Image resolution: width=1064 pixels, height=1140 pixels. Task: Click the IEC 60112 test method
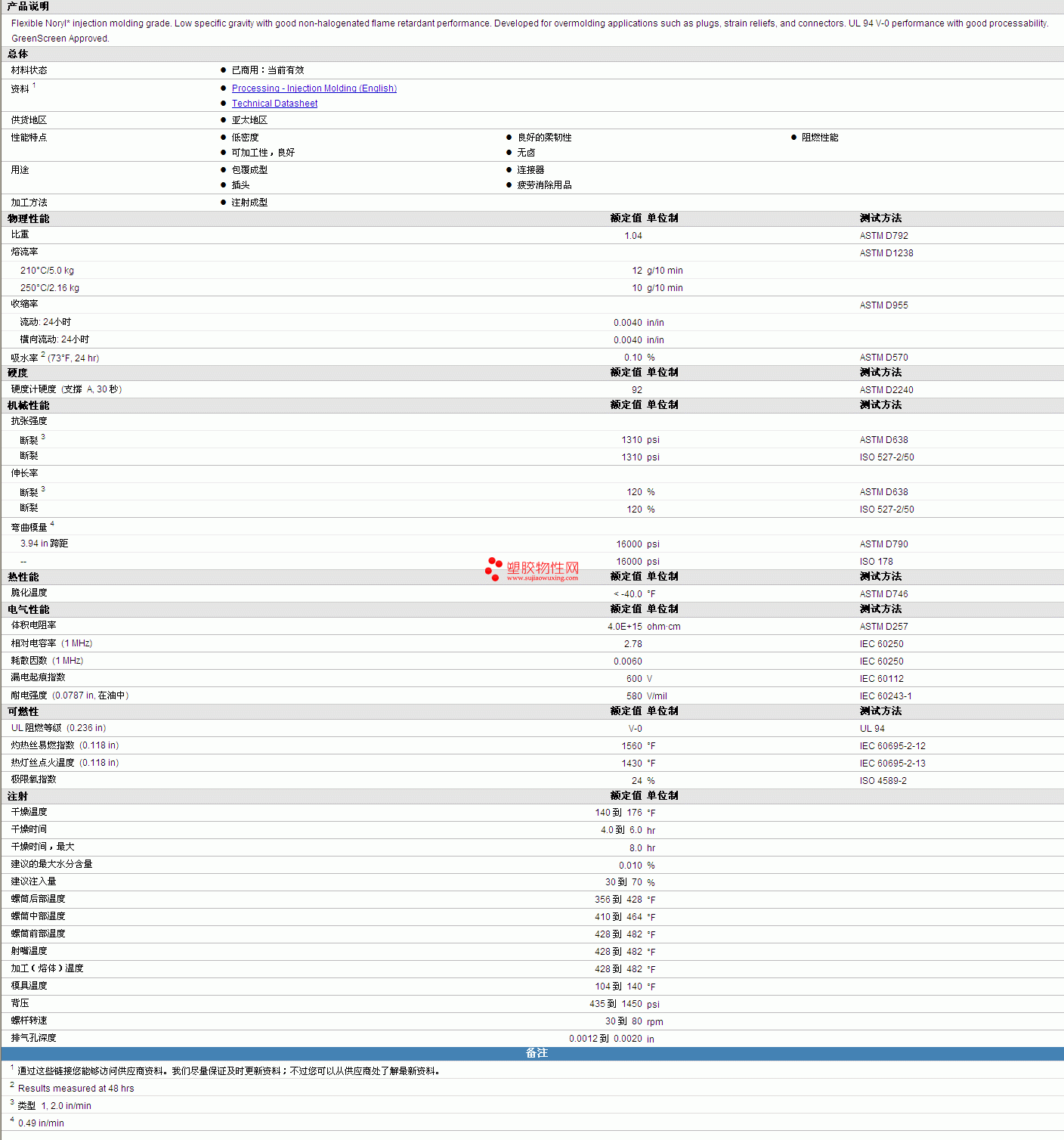pyautogui.click(x=882, y=679)
